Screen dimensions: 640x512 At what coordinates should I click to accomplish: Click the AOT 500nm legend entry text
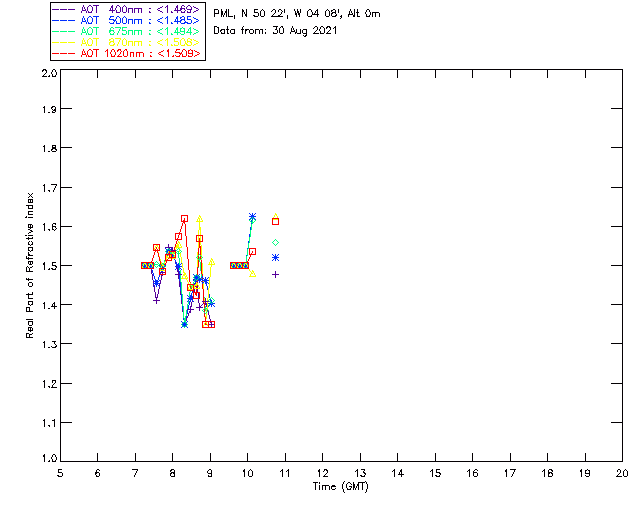pos(140,20)
